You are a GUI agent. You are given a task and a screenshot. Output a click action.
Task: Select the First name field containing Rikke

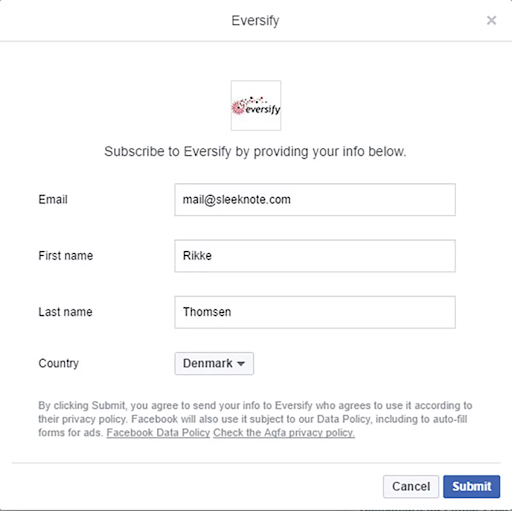[315, 256]
